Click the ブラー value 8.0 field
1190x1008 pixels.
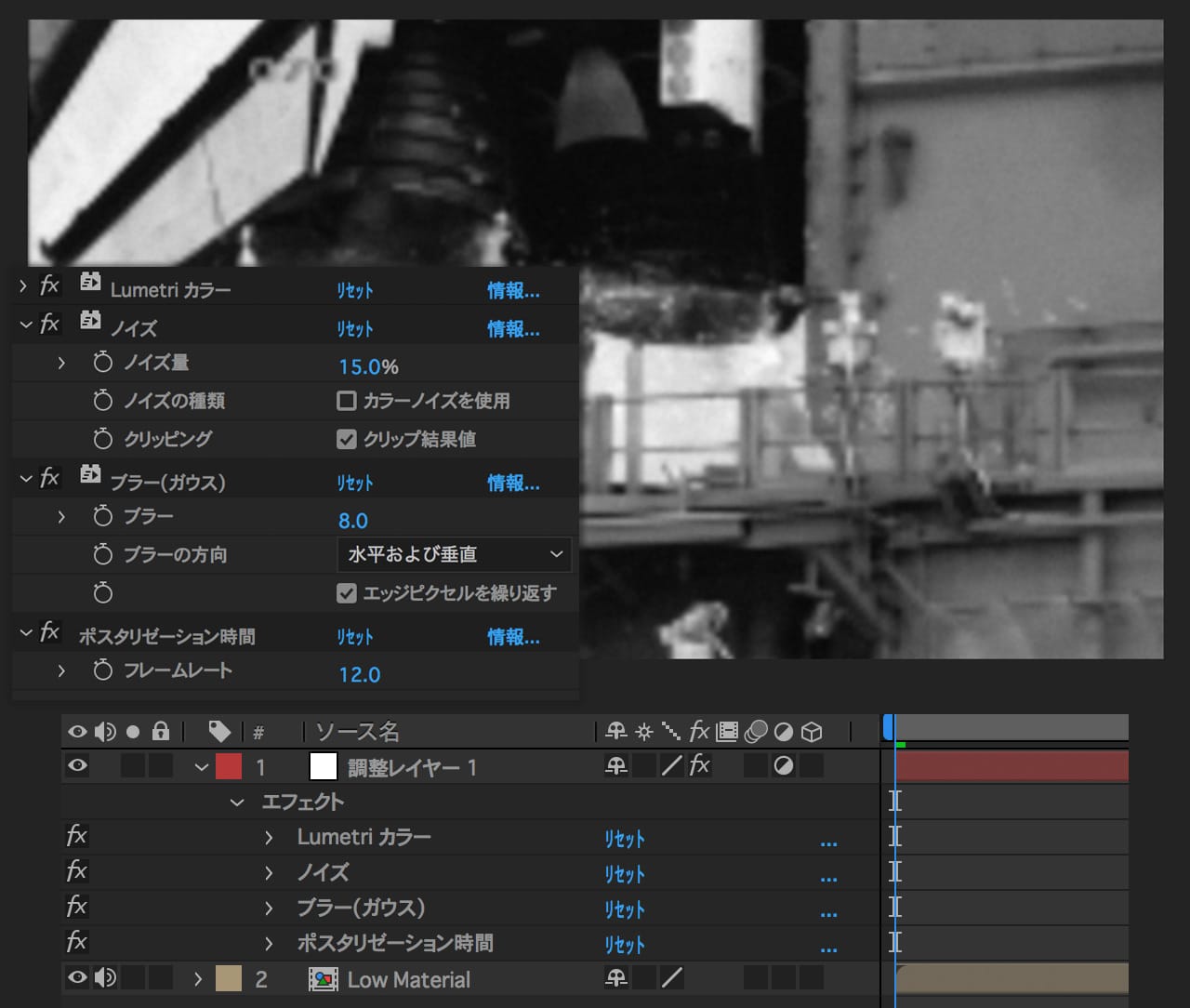point(353,521)
